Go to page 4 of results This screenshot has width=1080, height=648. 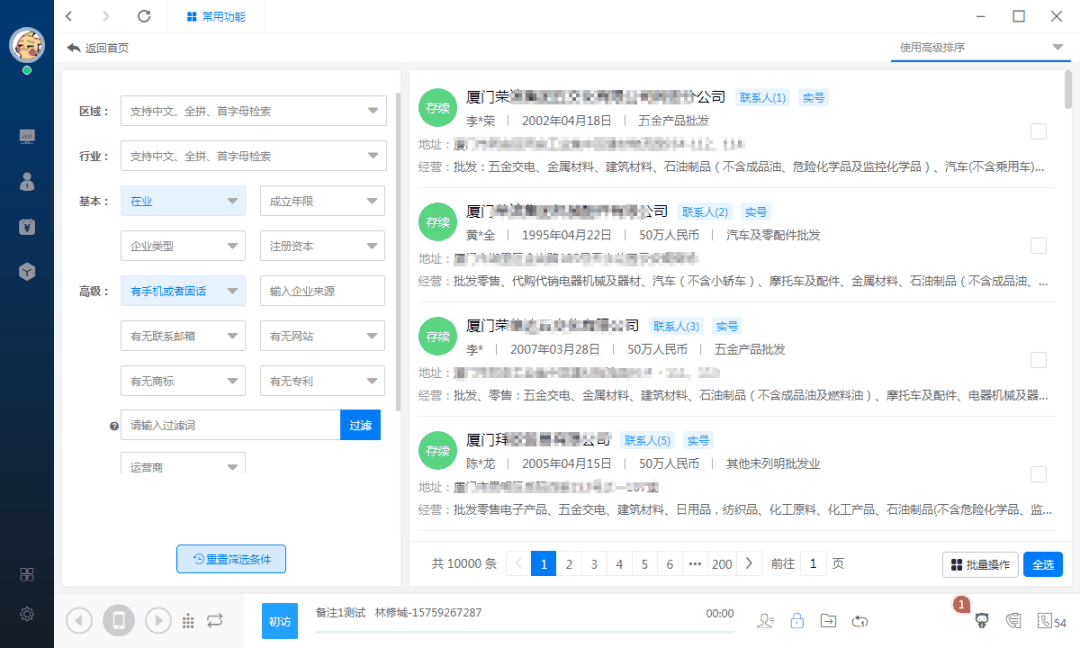pos(619,564)
